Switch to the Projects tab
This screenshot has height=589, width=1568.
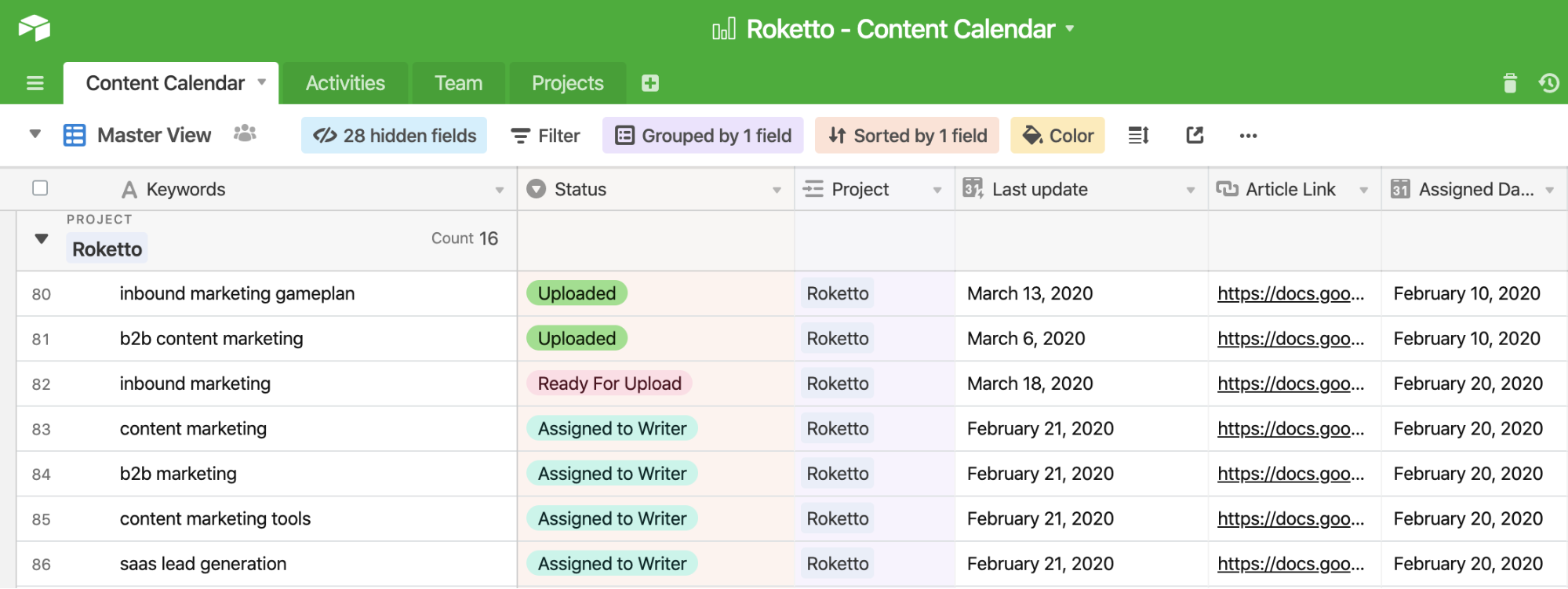click(567, 83)
